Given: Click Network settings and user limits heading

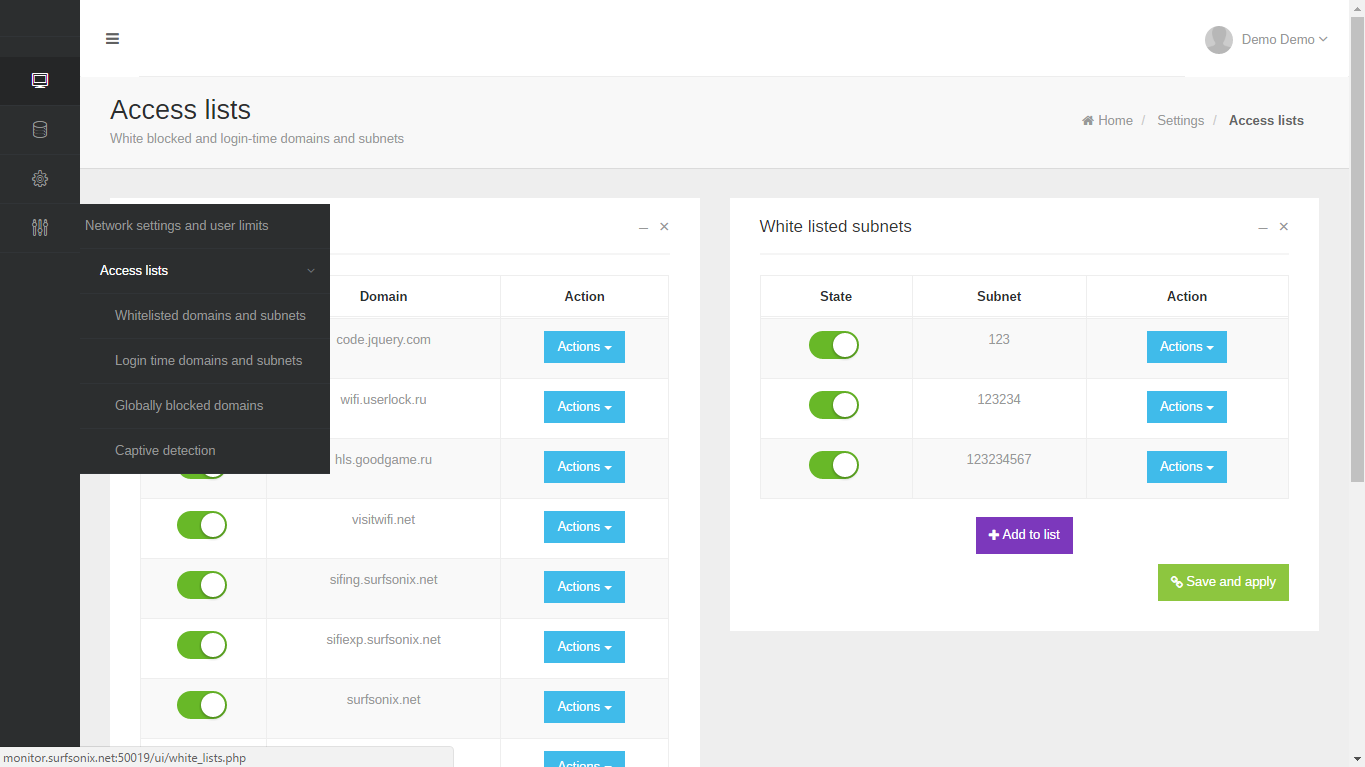Looking at the screenshot, I should point(177,226).
